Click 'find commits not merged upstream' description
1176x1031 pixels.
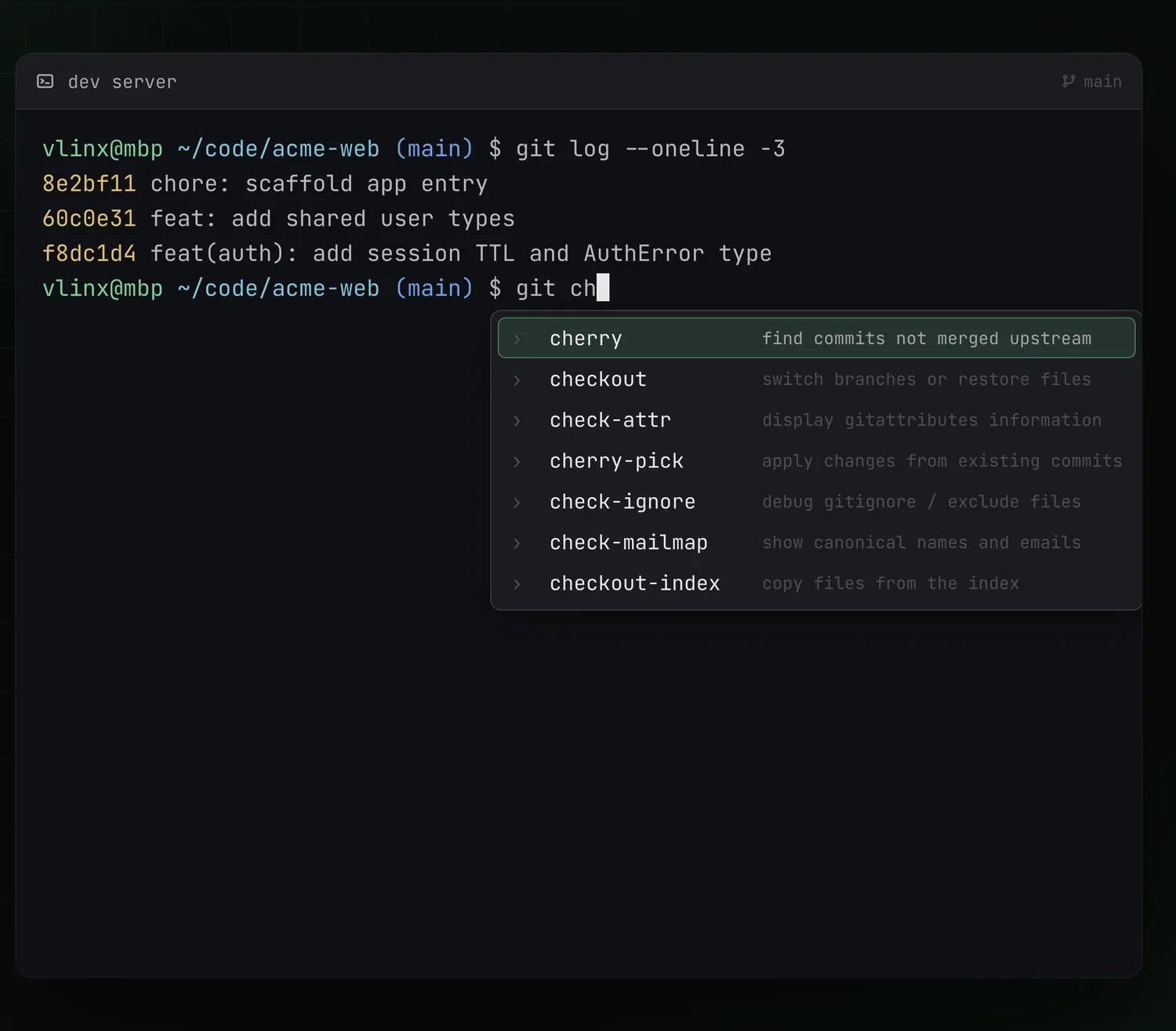click(927, 339)
